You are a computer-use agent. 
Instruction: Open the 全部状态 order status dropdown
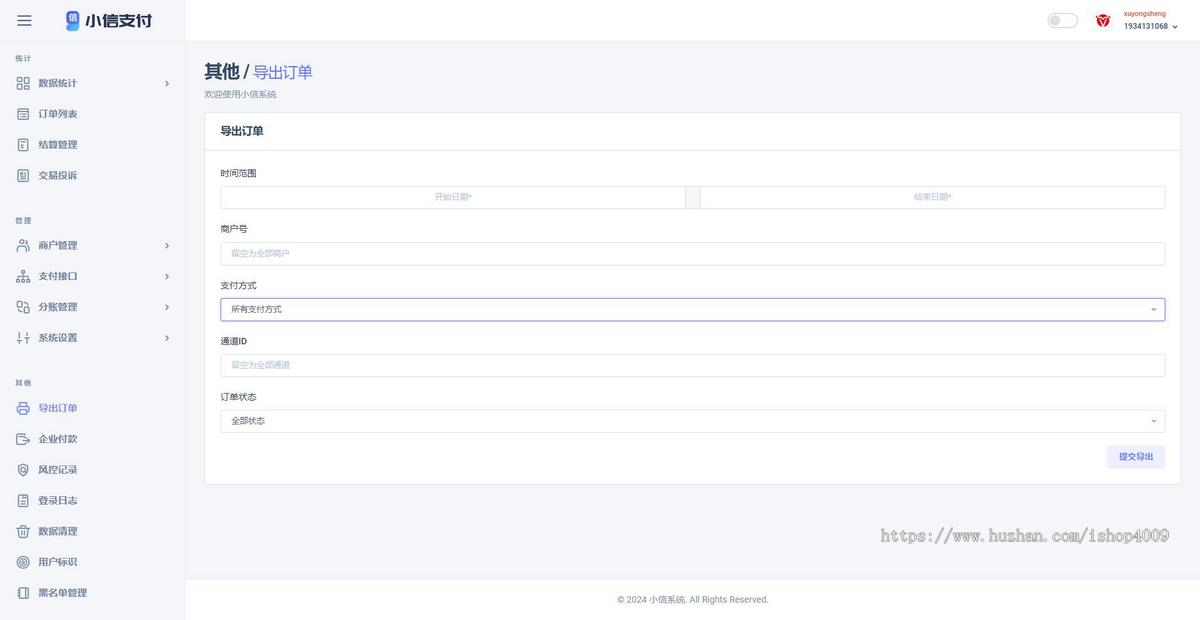[x=692, y=421]
